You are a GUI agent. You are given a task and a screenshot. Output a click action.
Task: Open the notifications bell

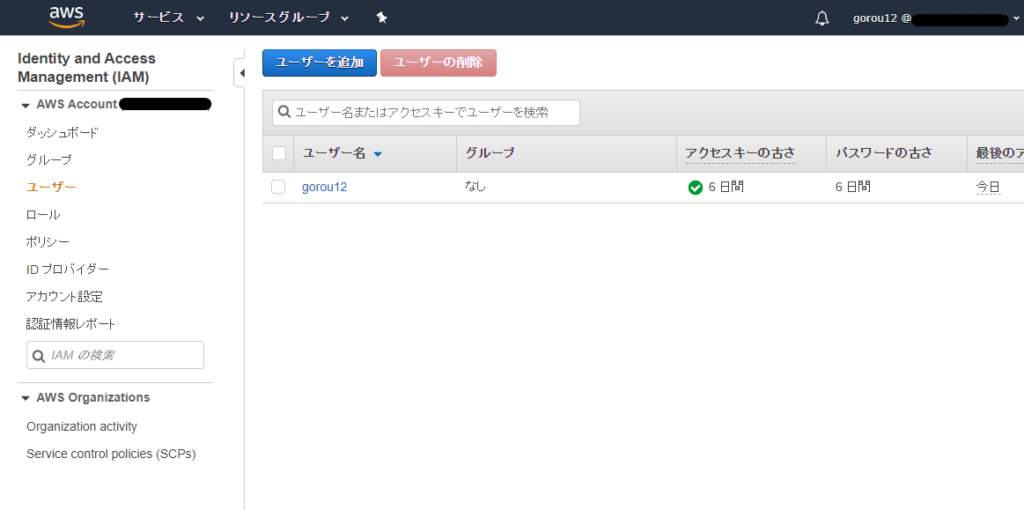(x=822, y=18)
